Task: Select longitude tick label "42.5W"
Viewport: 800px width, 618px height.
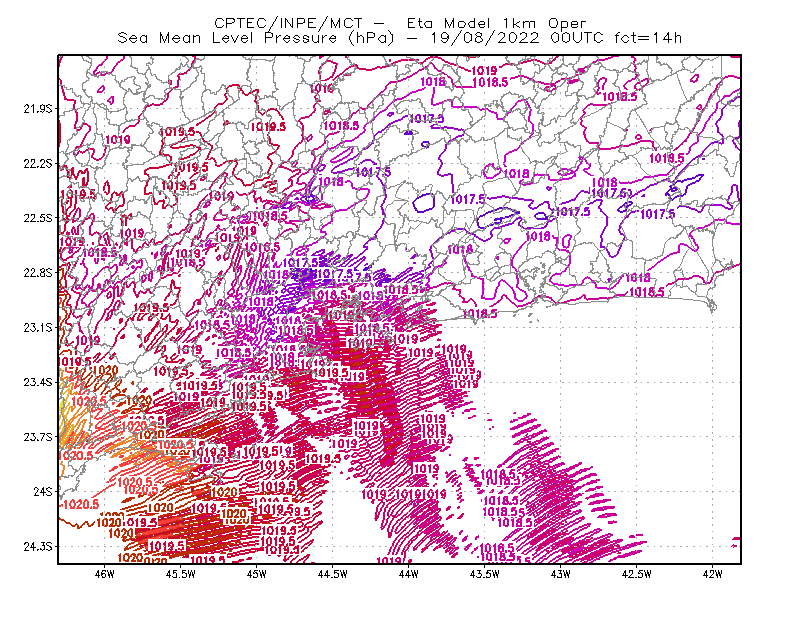Action: [637, 574]
